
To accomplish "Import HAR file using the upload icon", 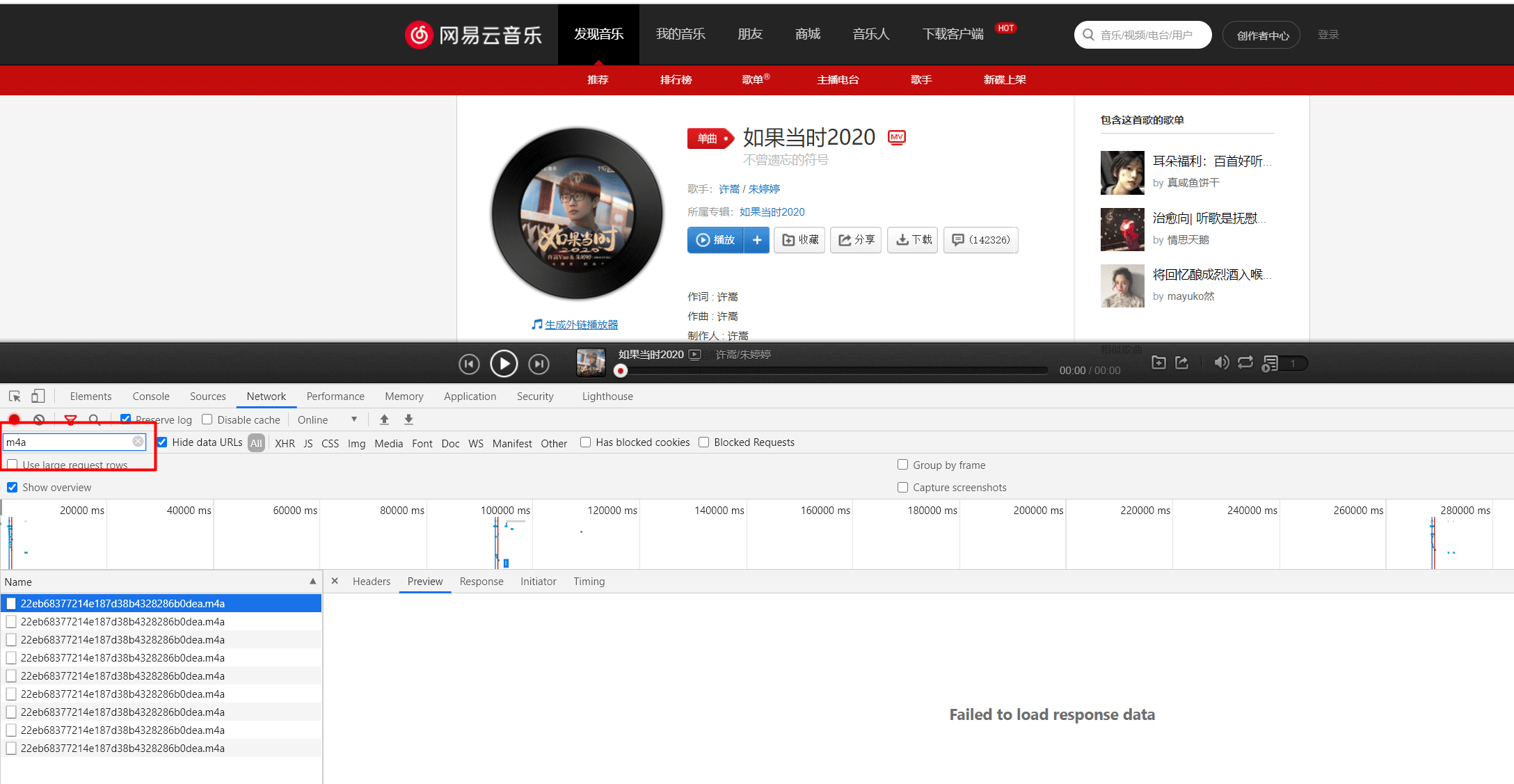I will 384,419.
